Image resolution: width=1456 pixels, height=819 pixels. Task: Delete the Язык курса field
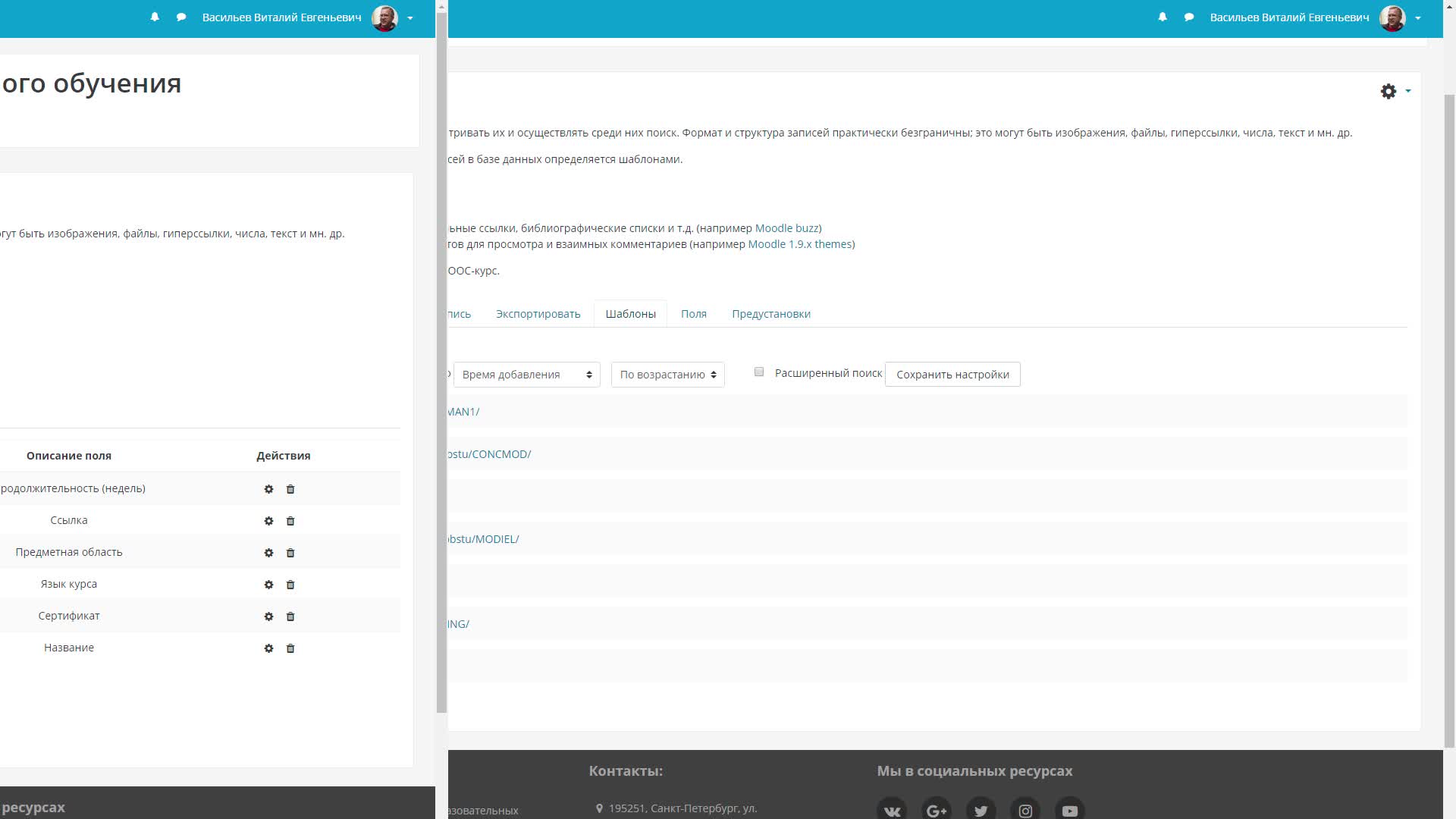[x=290, y=585]
